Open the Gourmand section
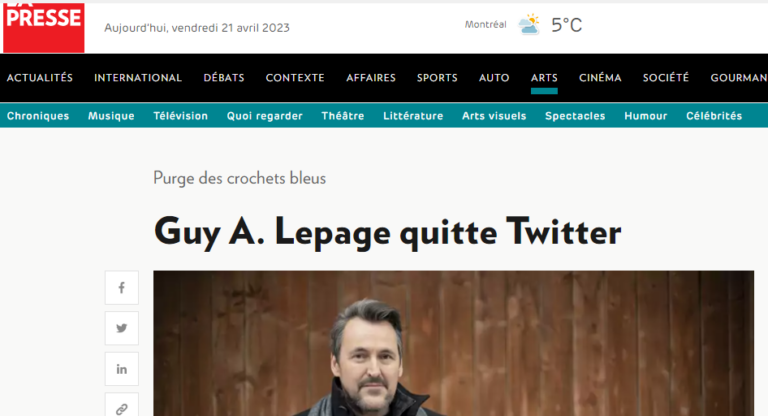This screenshot has height=416, width=768. (739, 78)
